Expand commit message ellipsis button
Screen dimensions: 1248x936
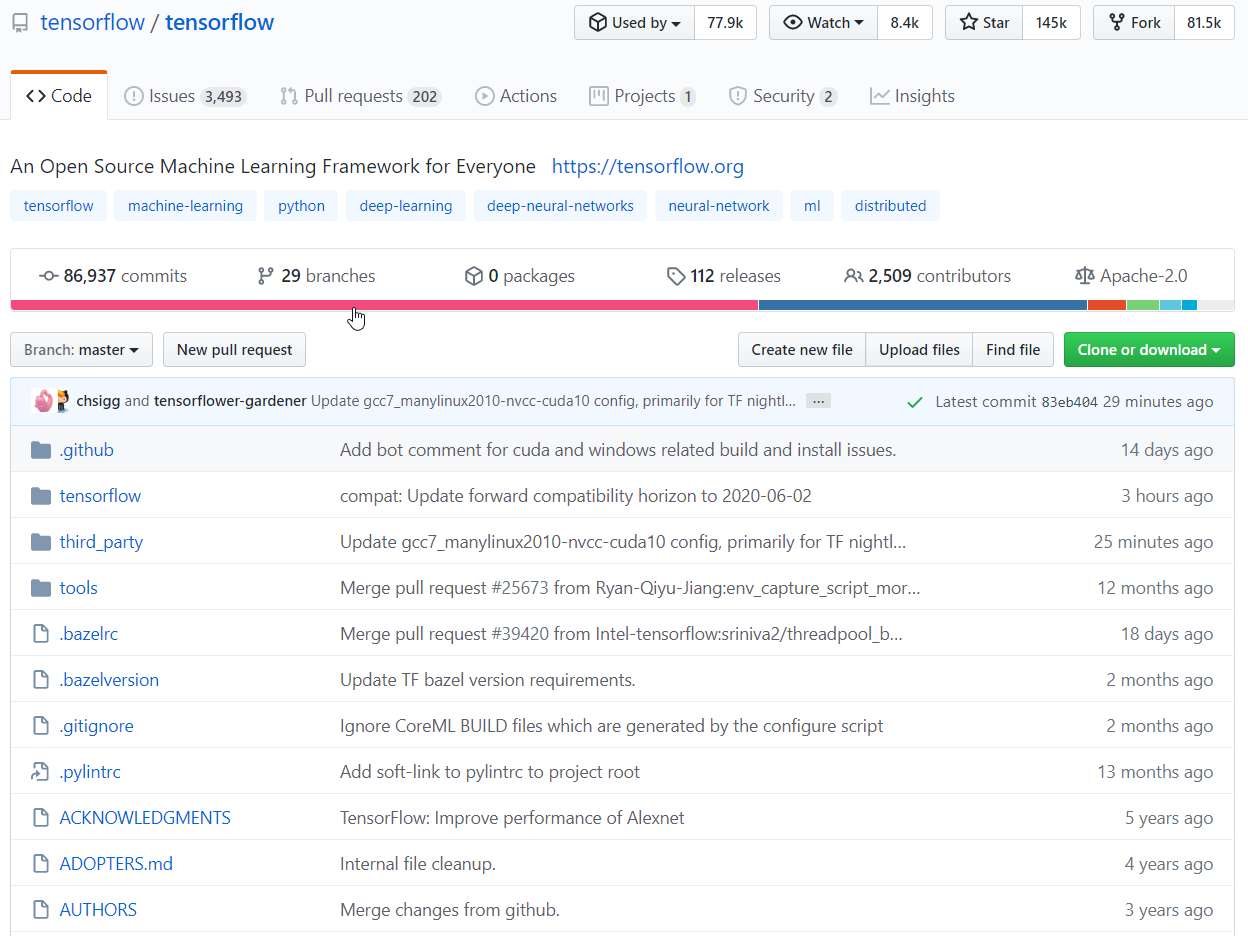tap(818, 401)
